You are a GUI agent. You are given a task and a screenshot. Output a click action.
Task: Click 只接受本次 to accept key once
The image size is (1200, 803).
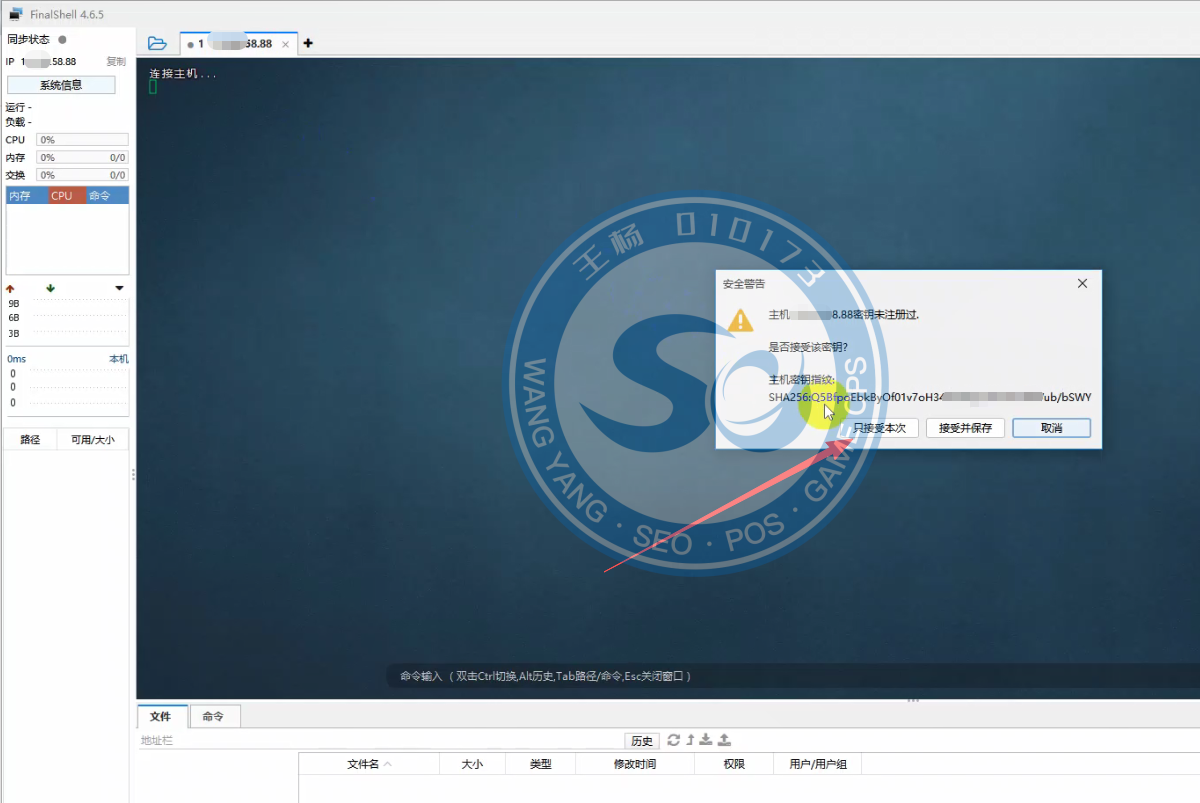coord(879,428)
